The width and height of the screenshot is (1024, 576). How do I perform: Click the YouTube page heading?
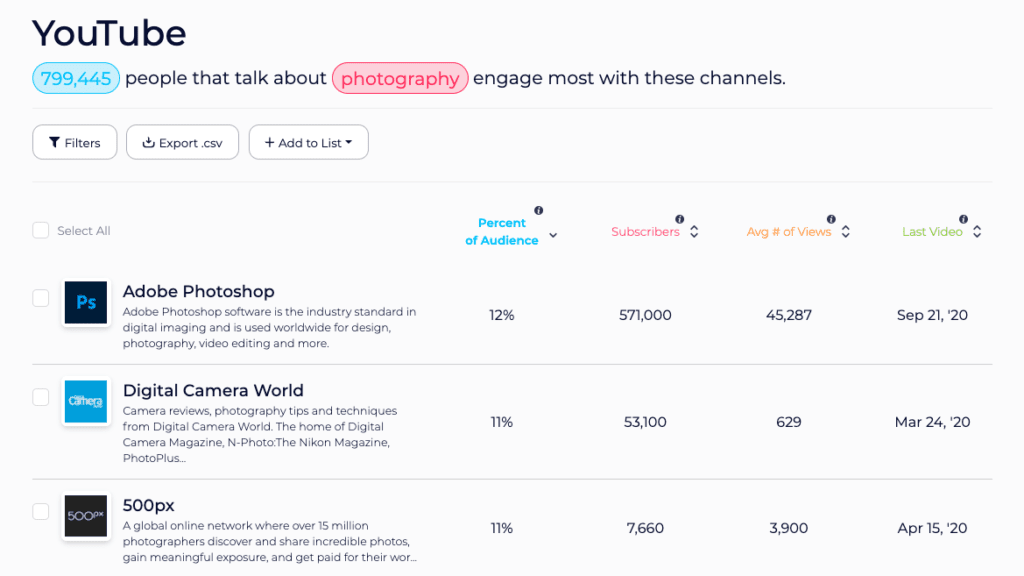point(109,33)
